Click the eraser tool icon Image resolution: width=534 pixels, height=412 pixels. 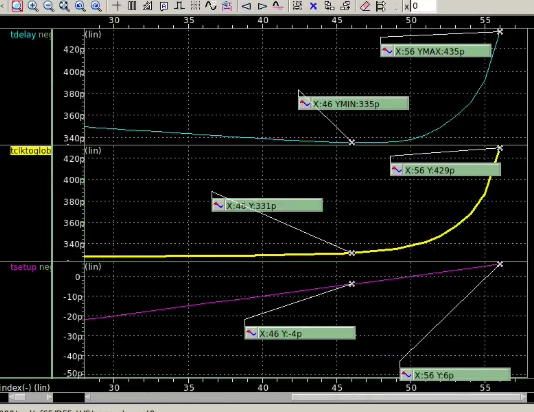pyautogui.click(x=365, y=6)
